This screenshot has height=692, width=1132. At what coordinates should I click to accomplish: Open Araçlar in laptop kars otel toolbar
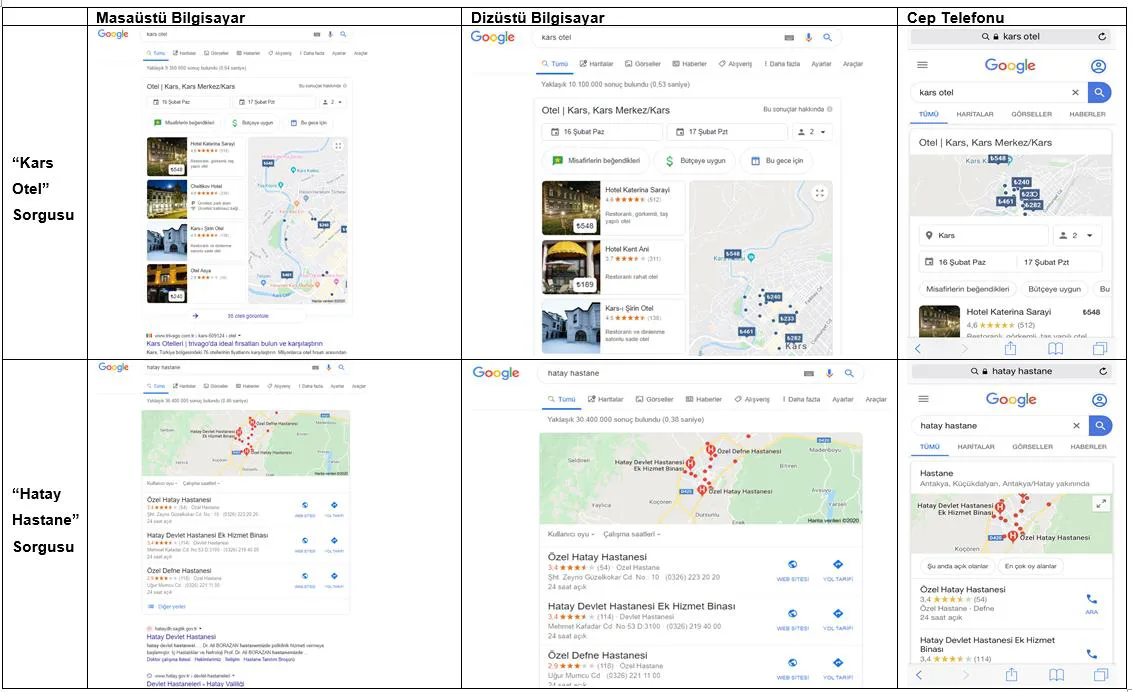853,64
